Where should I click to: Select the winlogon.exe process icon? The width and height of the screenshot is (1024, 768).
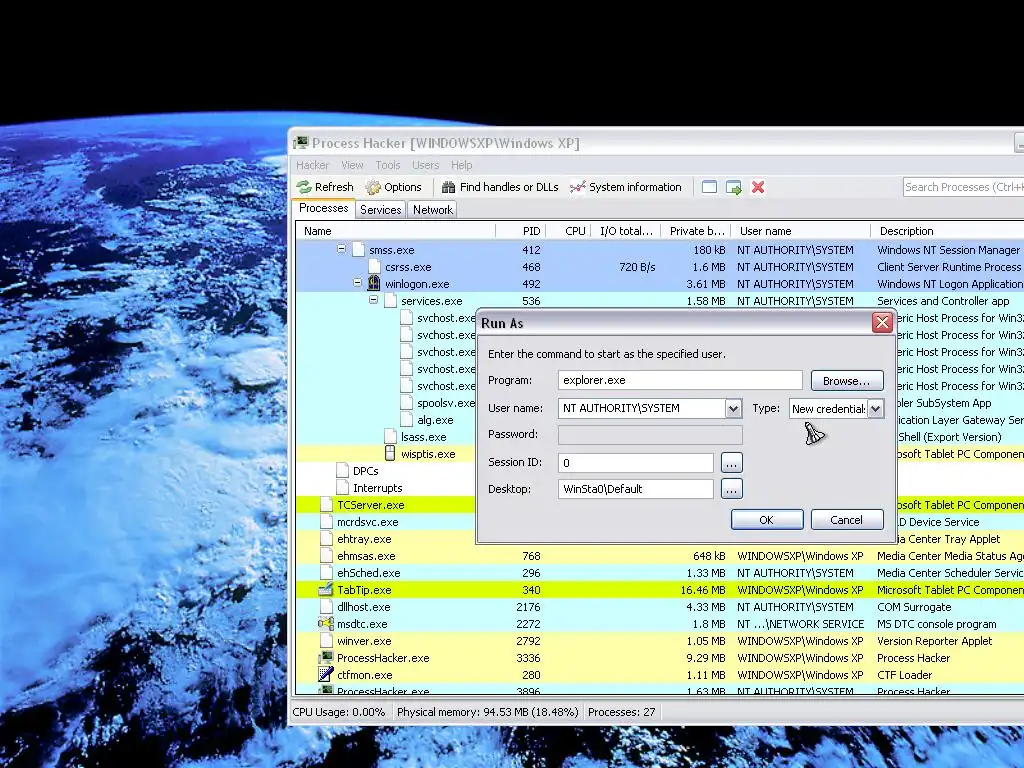(x=374, y=283)
